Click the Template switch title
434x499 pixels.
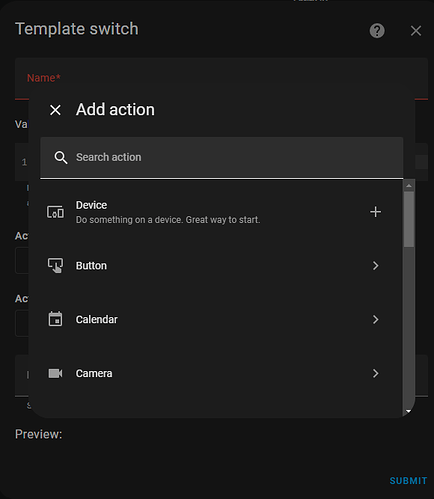77,29
